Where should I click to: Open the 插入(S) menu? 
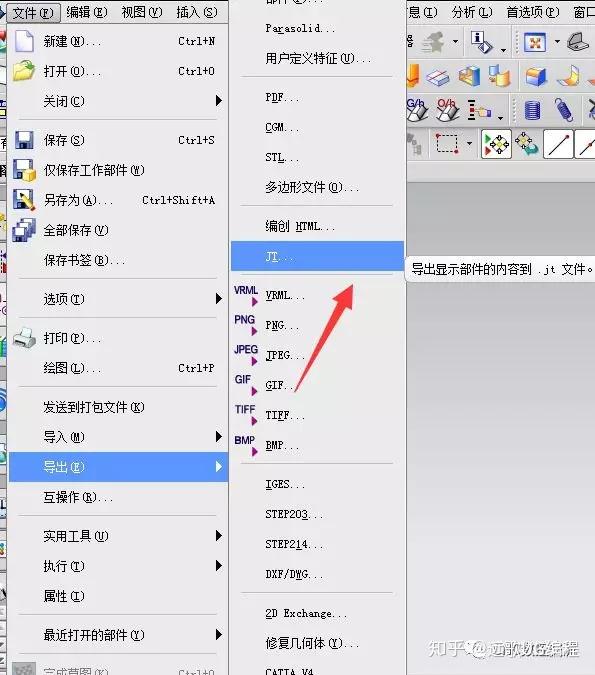[x=197, y=12]
